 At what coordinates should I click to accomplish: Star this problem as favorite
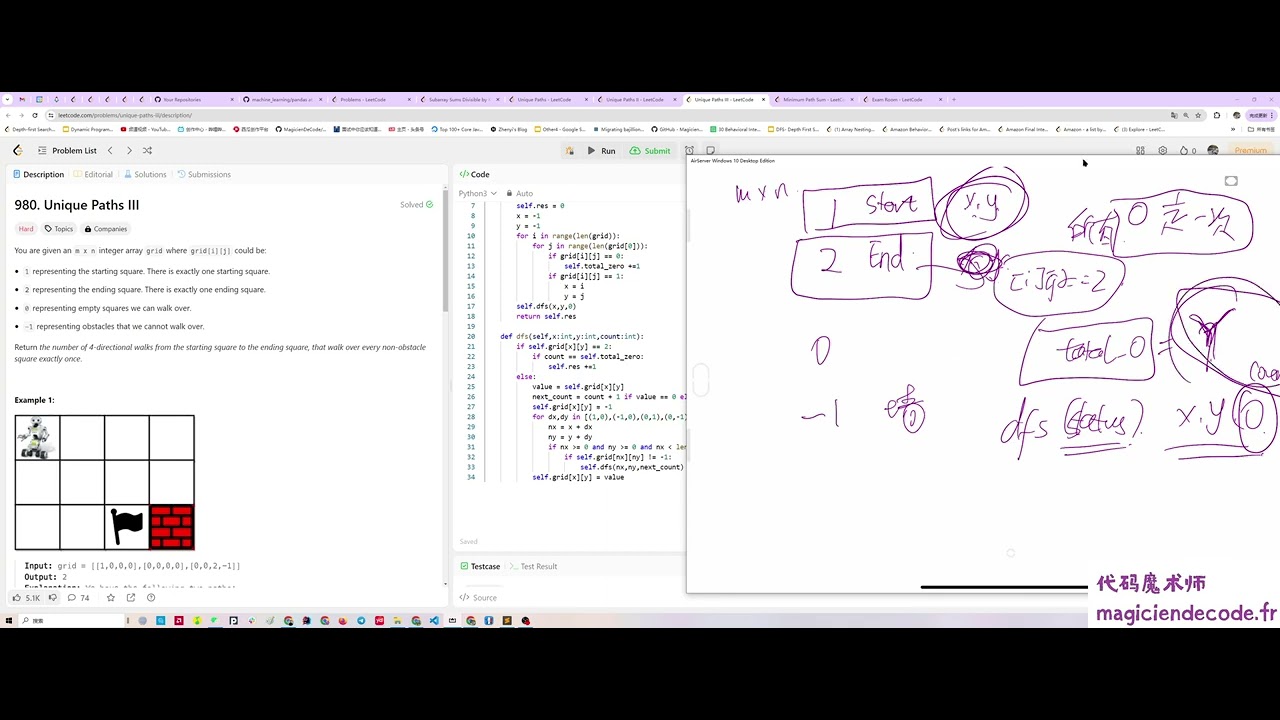(x=111, y=598)
